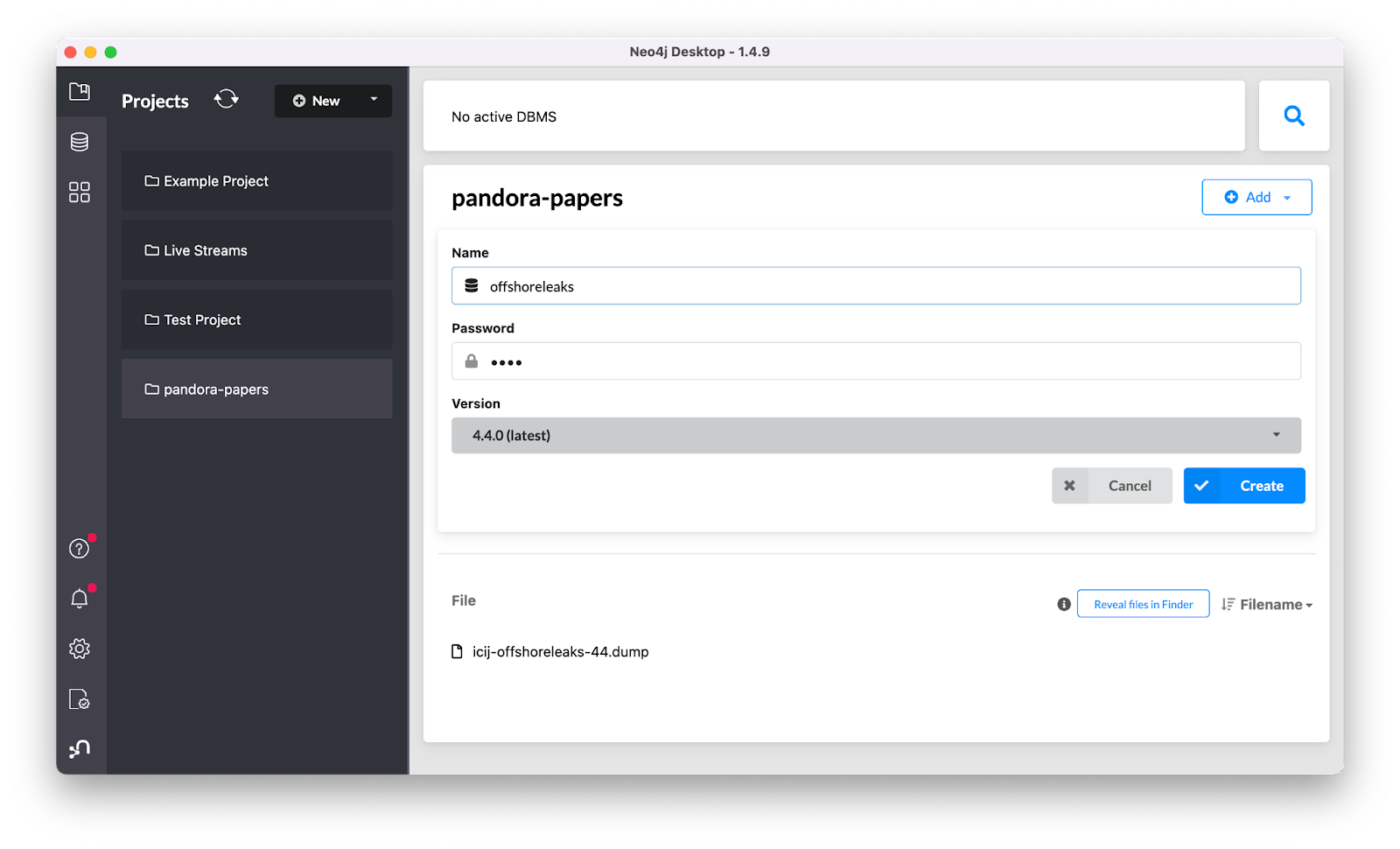Viewport: 1400px width, 849px height.
Task: Expand the New button dropdown arrow
Action: coord(374,100)
